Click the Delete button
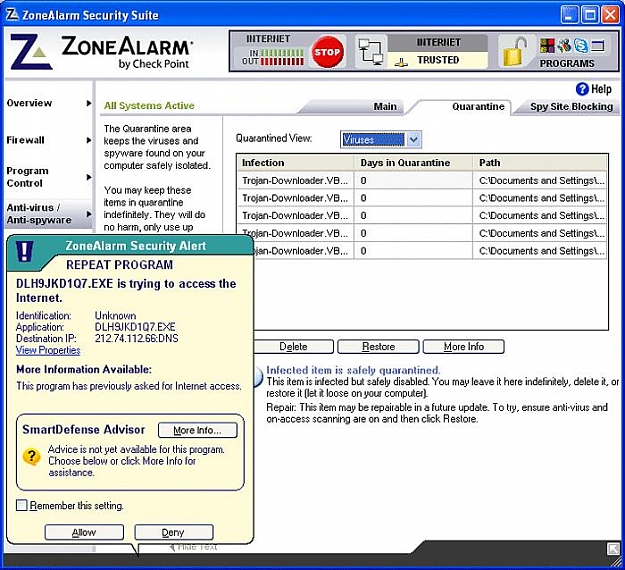The image size is (625, 570). coord(293,346)
